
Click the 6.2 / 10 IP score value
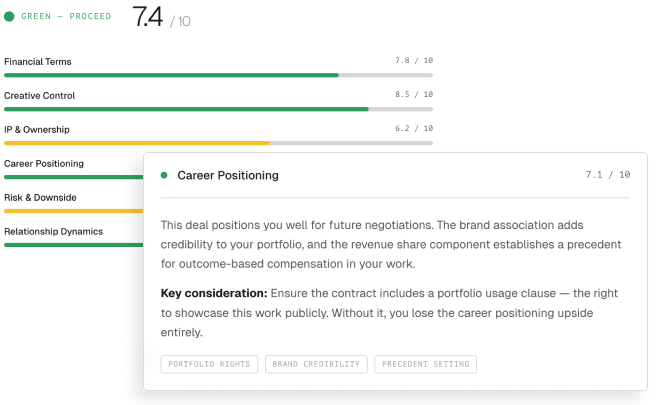[414, 129]
